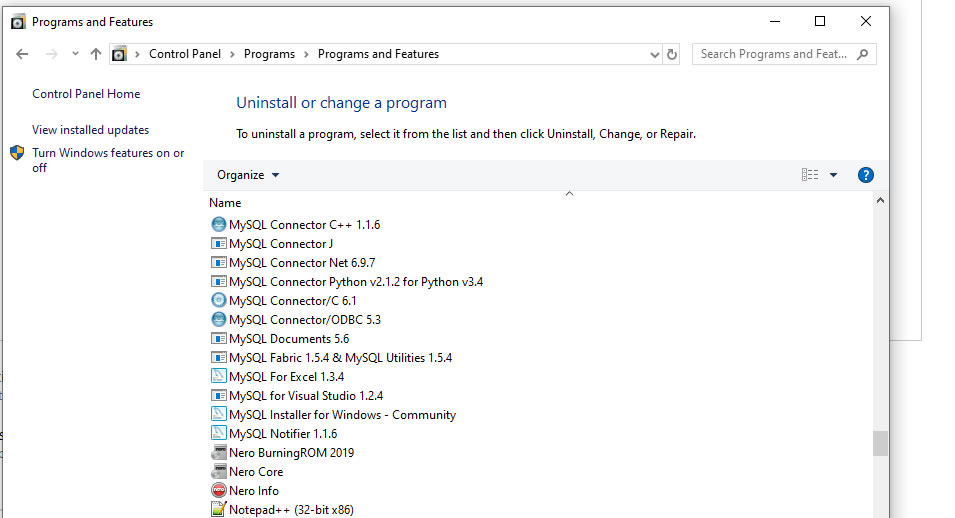Click the MySQL Connector/ODBC 5.3 icon
955x518 pixels.
(x=219, y=319)
